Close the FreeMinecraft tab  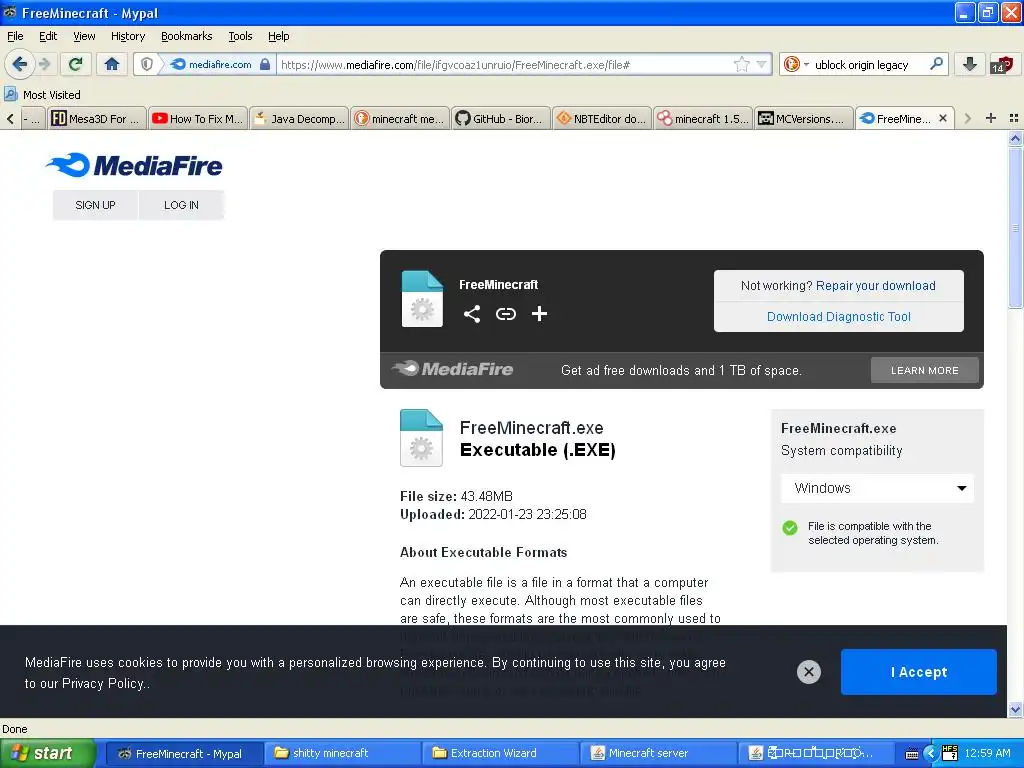942,118
